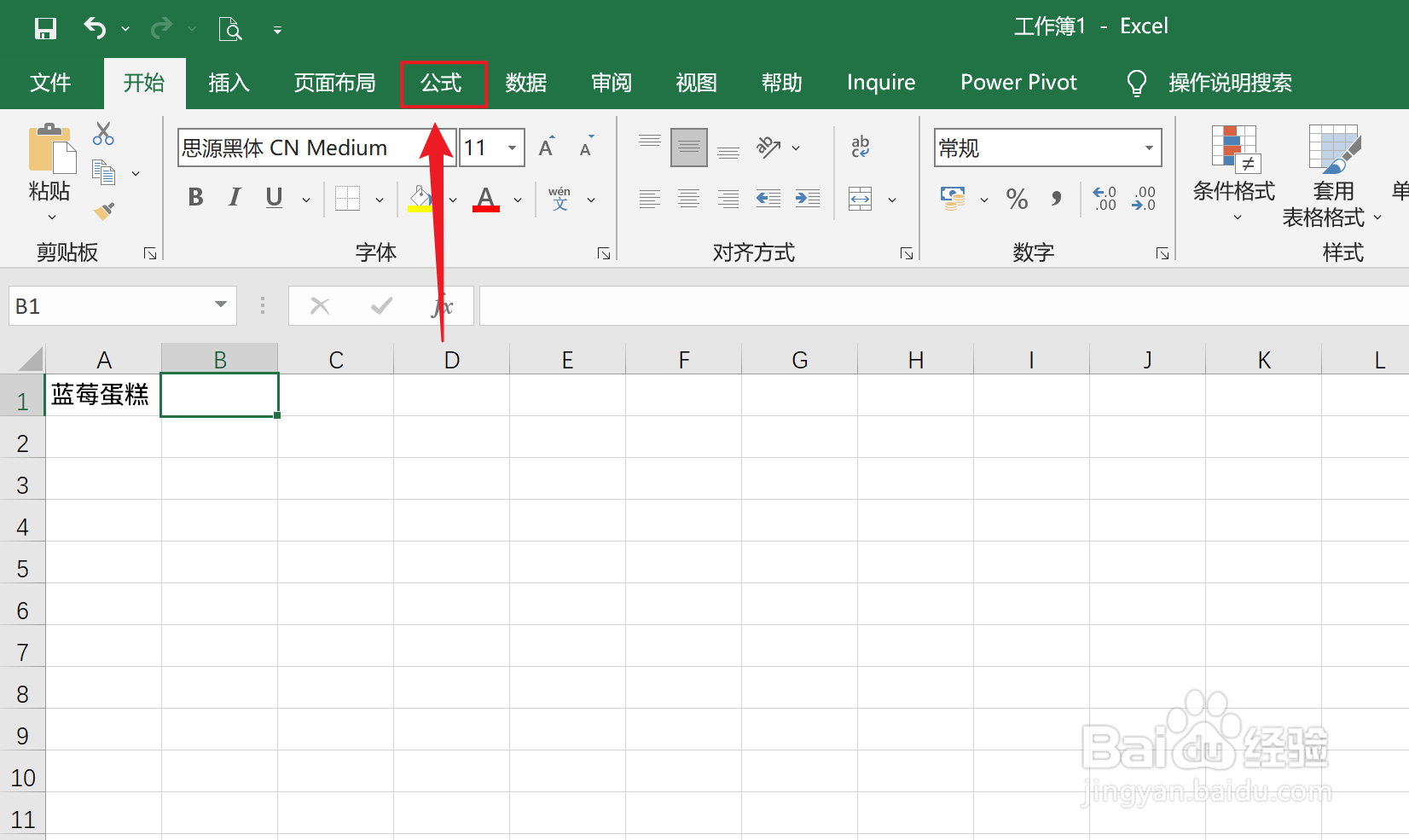Decrease indent
Screen dimensions: 1409x840
click(768, 199)
